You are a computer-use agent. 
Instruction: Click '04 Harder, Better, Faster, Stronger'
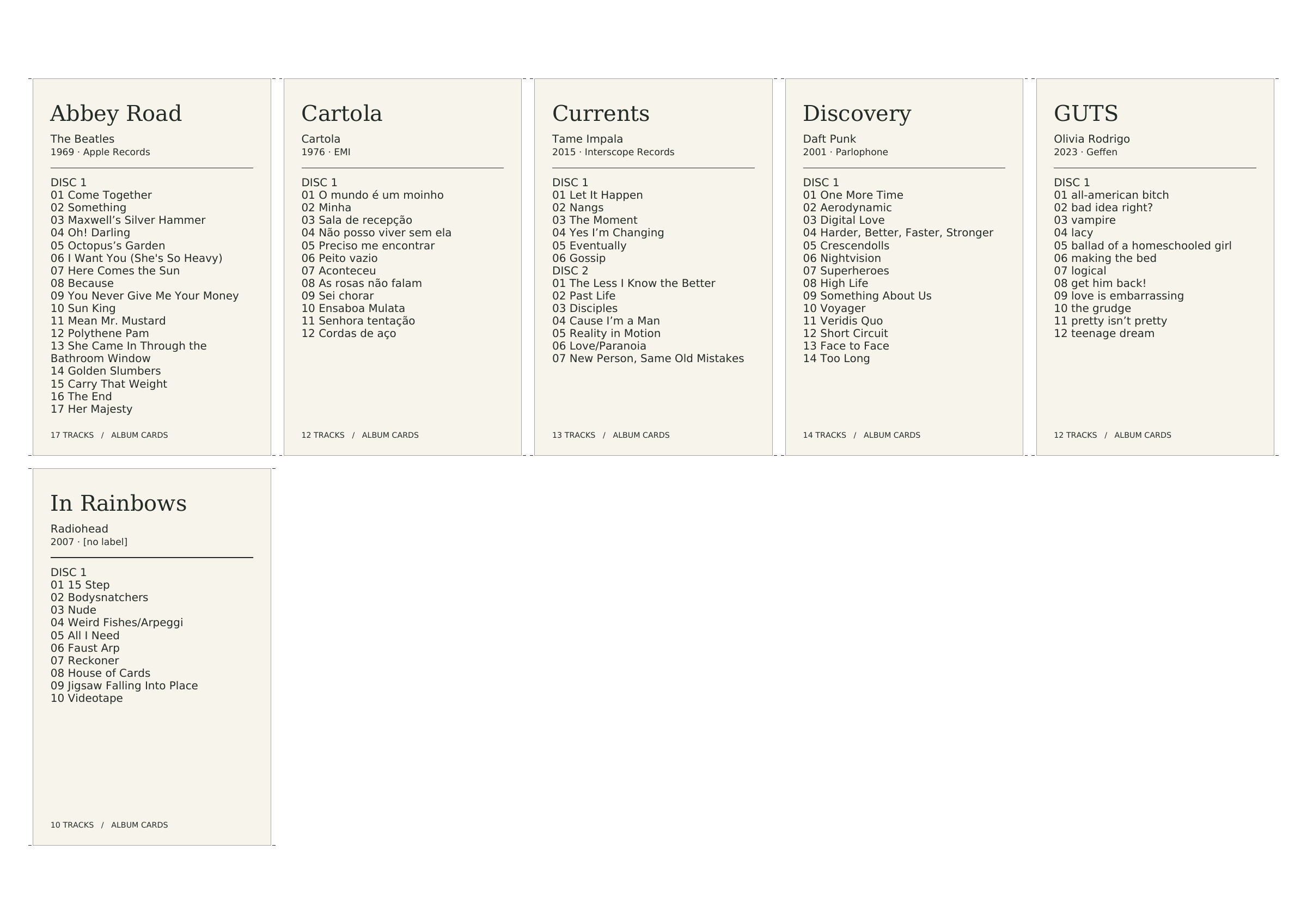click(897, 233)
